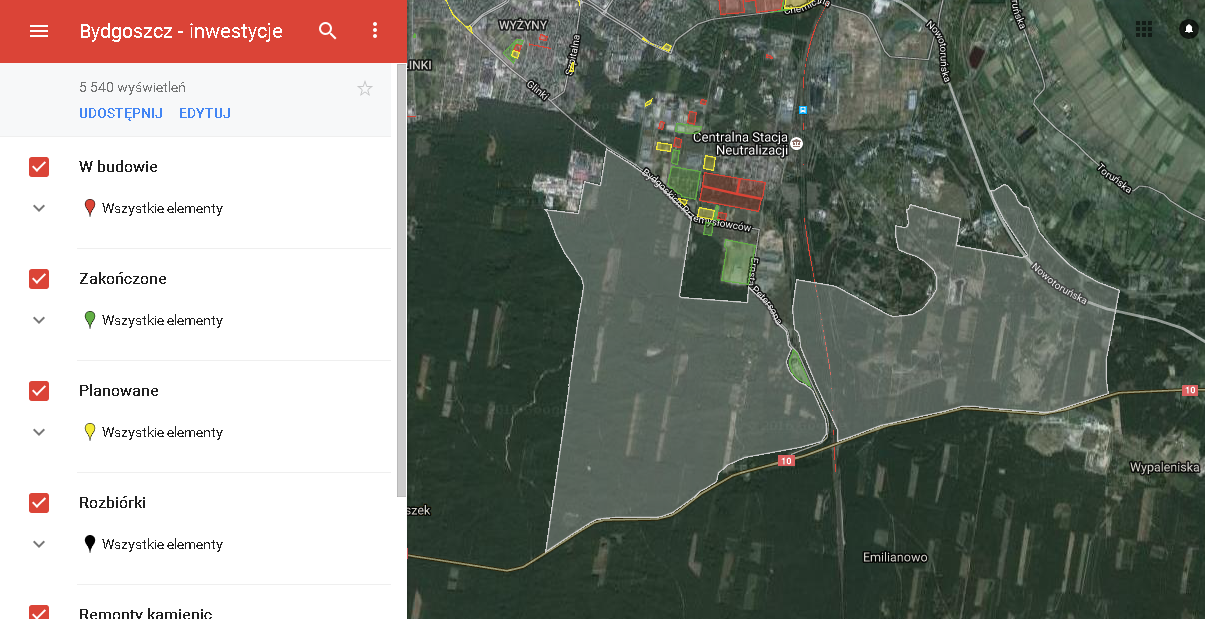Open the hamburger menu in the header

point(39,31)
